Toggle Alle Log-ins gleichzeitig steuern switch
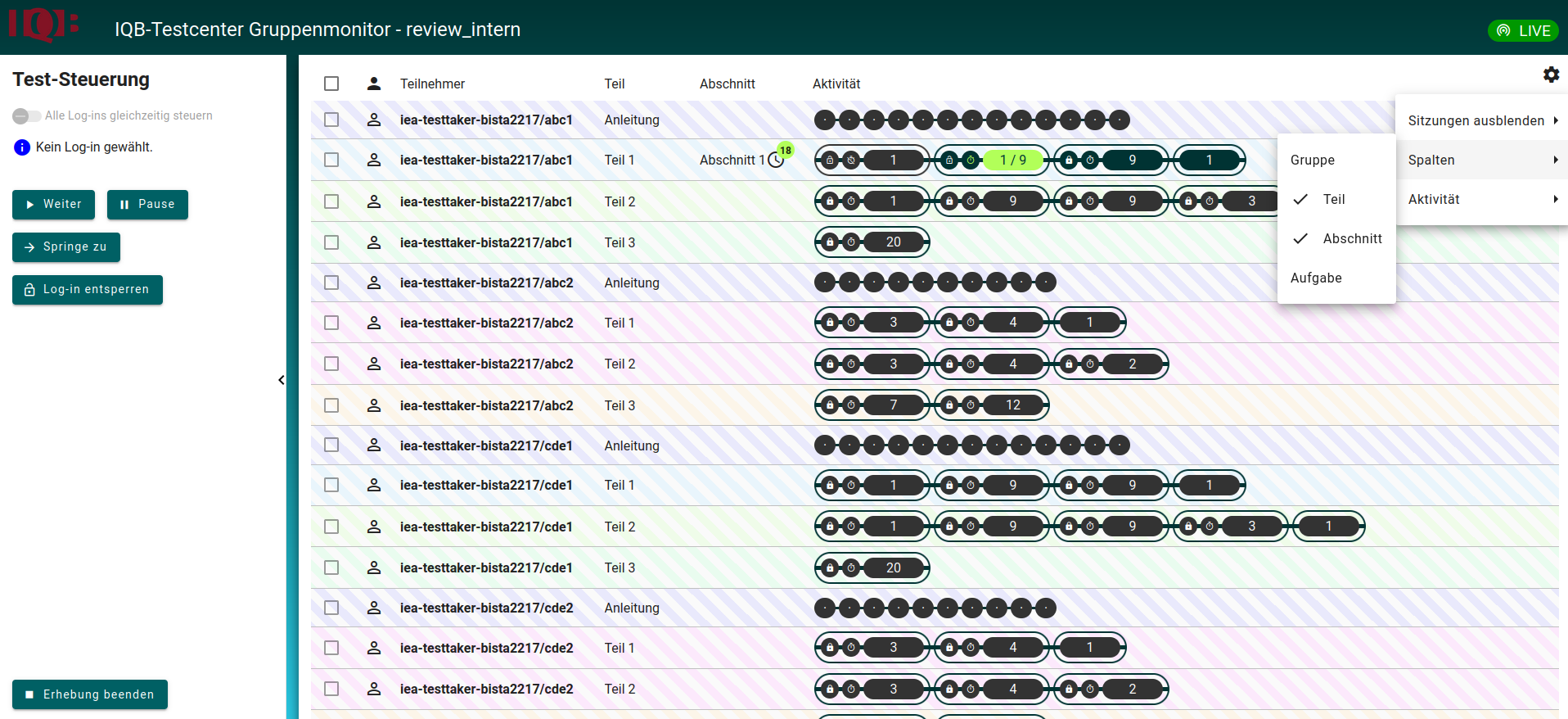 [x=26, y=116]
